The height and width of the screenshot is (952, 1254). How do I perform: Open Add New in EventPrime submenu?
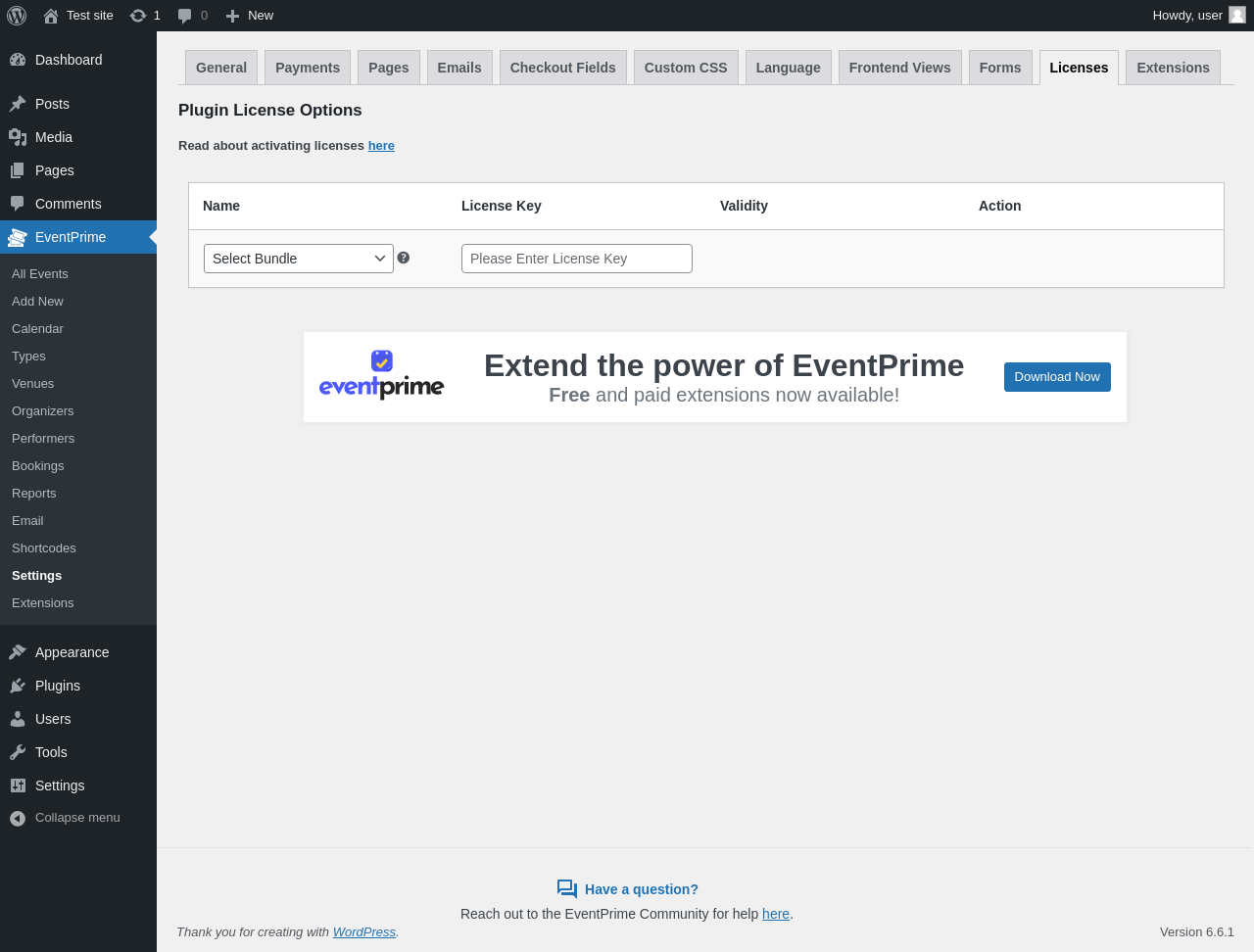(37, 302)
